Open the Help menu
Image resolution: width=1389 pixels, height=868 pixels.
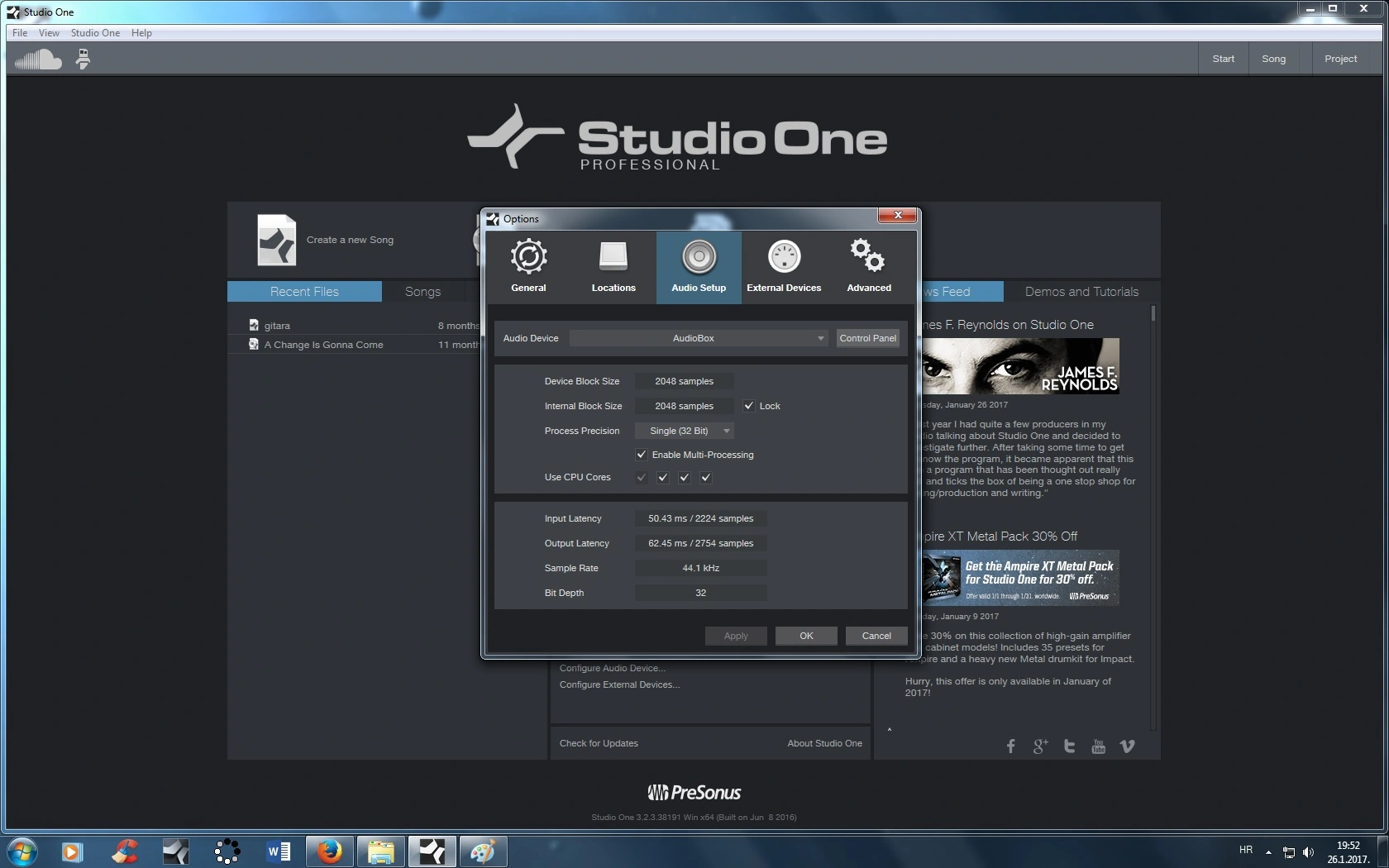141,33
